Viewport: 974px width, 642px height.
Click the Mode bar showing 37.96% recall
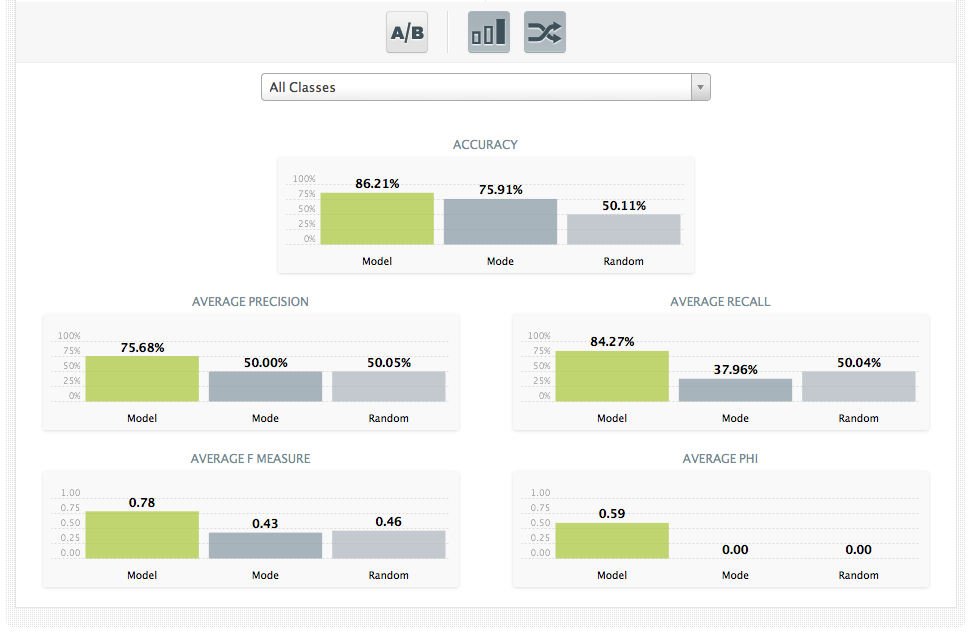735,390
